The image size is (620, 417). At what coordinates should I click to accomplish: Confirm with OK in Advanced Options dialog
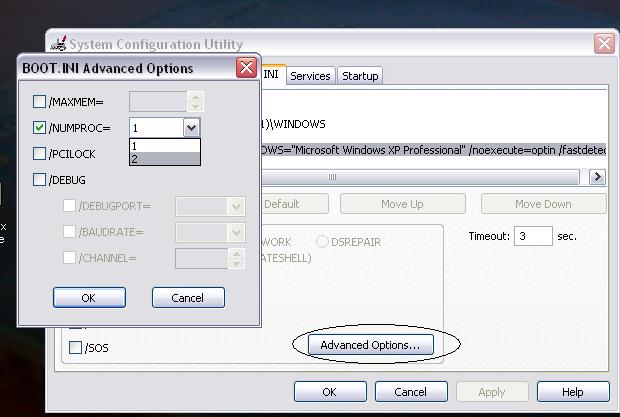click(x=89, y=298)
